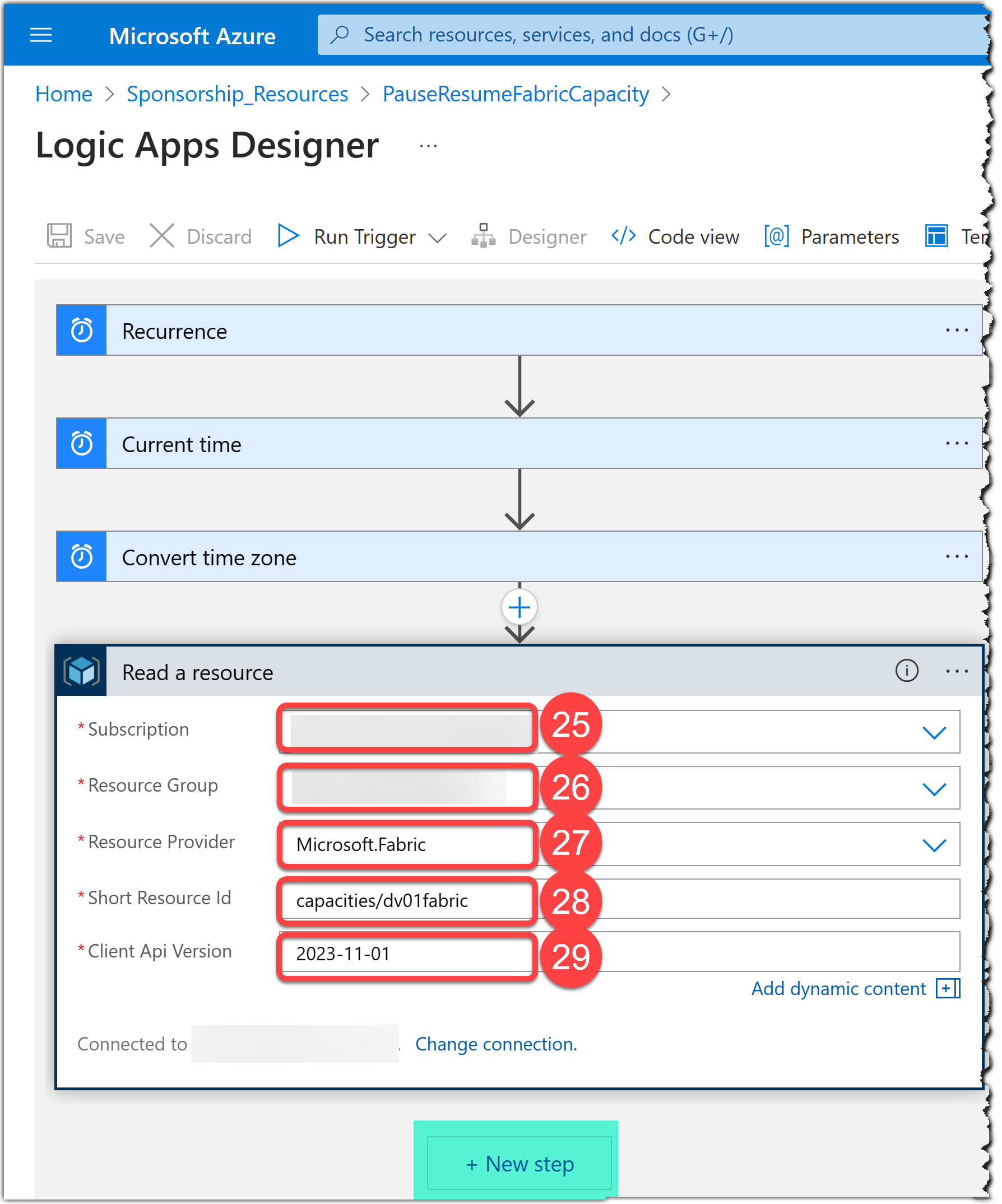Viewport: 1002px width, 1204px height.
Task: Click the Designer hierarchy icon
Action: point(484,236)
